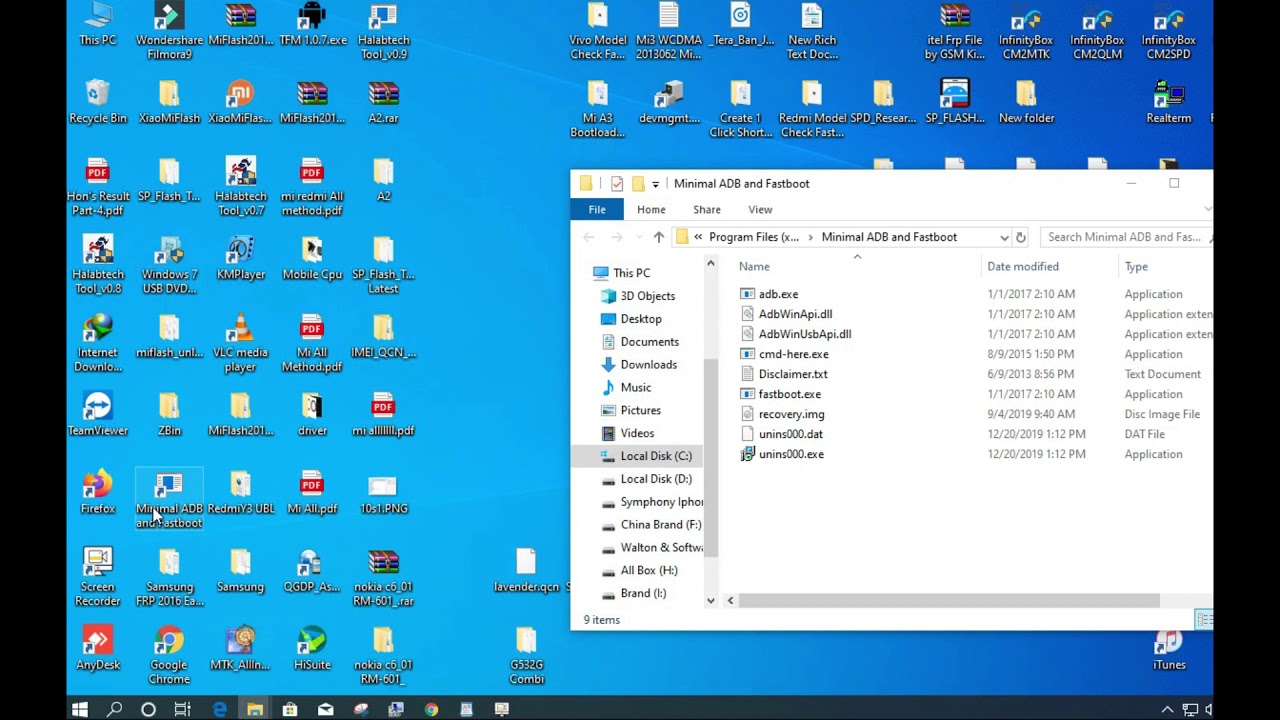Screen dimensions: 1280x720
Task: Open Task View from the taskbar
Action: coord(182,709)
